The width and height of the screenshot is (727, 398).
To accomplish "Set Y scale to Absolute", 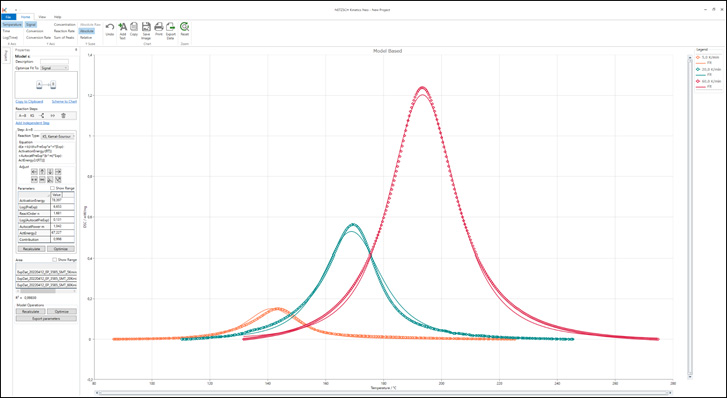I will coord(87,31).
